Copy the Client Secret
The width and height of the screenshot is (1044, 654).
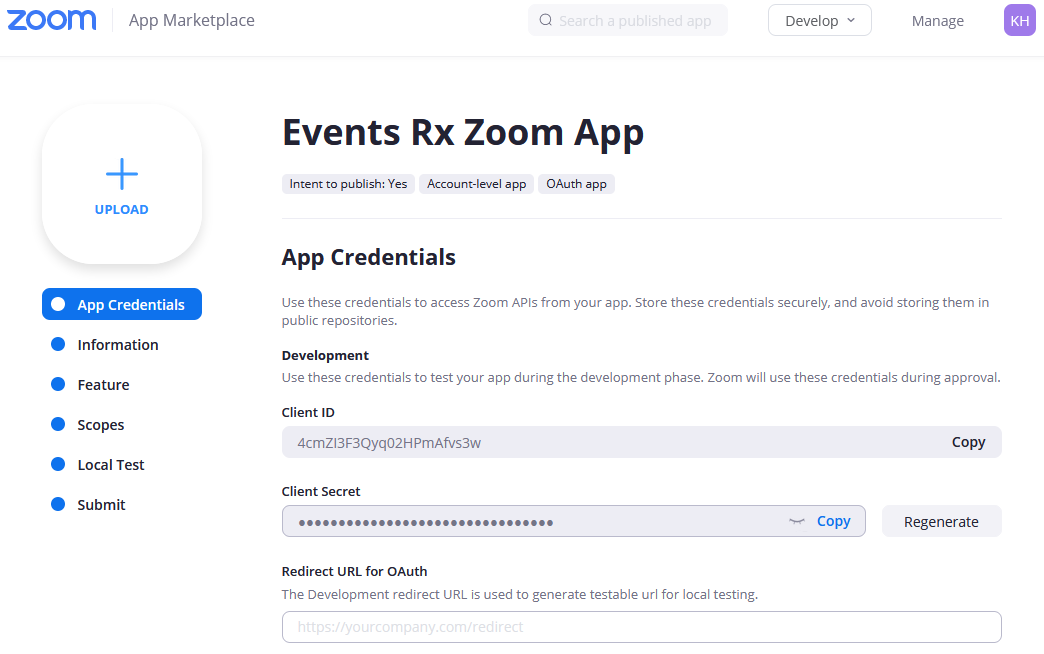coord(833,521)
